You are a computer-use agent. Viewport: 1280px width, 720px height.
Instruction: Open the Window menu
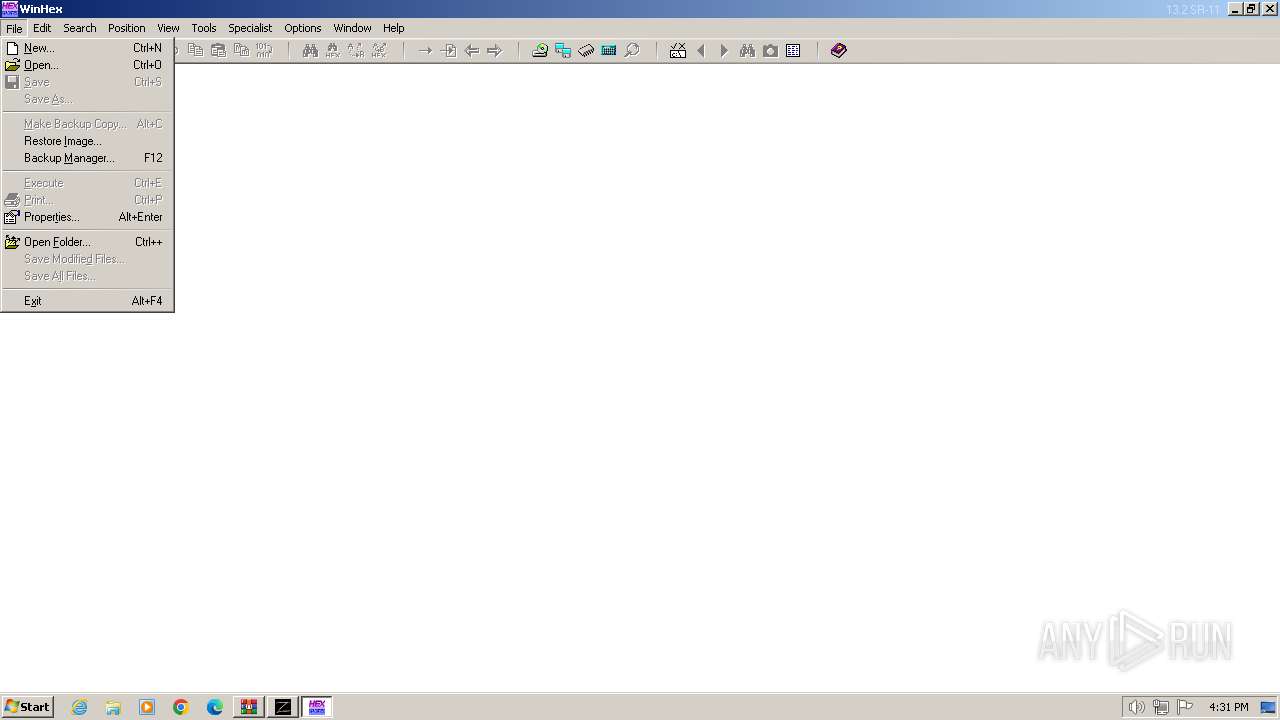(352, 28)
